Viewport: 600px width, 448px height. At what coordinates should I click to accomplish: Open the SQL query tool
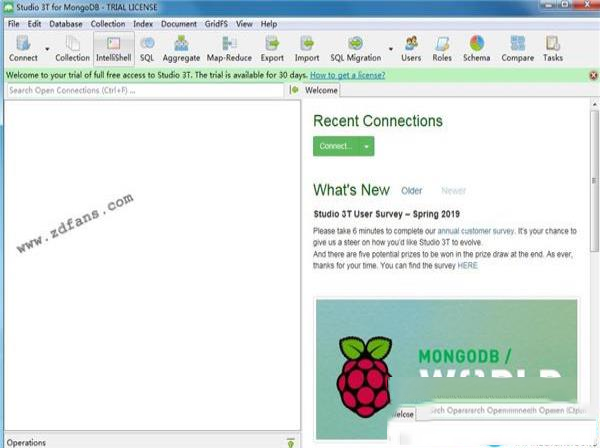click(x=147, y=49)
